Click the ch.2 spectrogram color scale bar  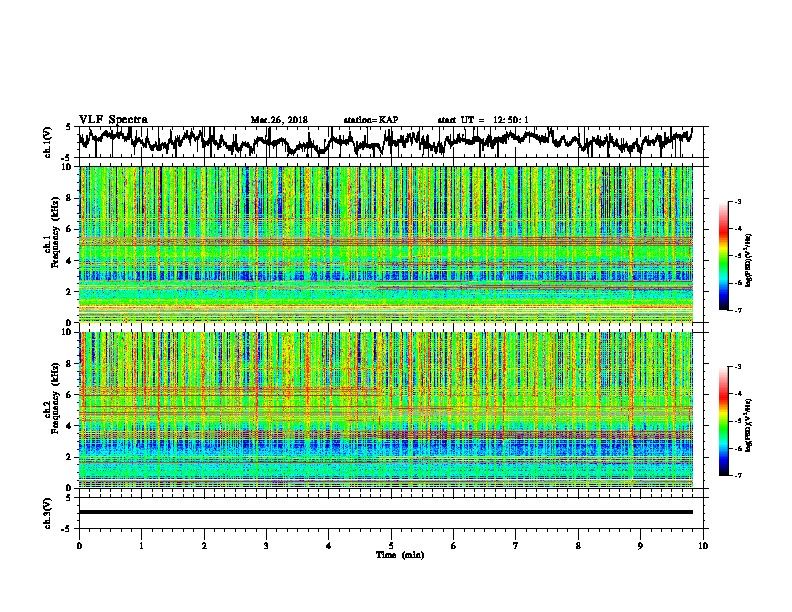(723, 421)
